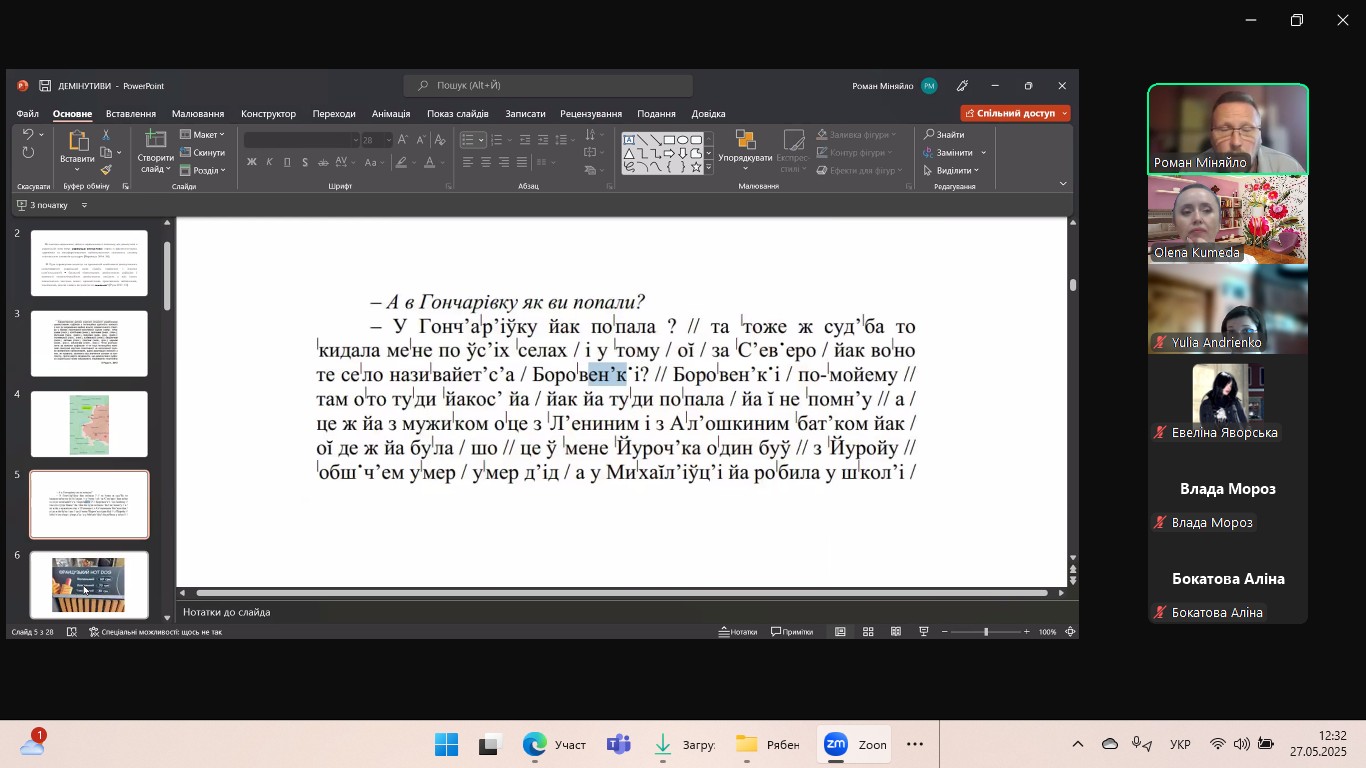Switch to the Конструктор tab
1366x768 pixels.
pyautogui.click(x=268, y=114)
